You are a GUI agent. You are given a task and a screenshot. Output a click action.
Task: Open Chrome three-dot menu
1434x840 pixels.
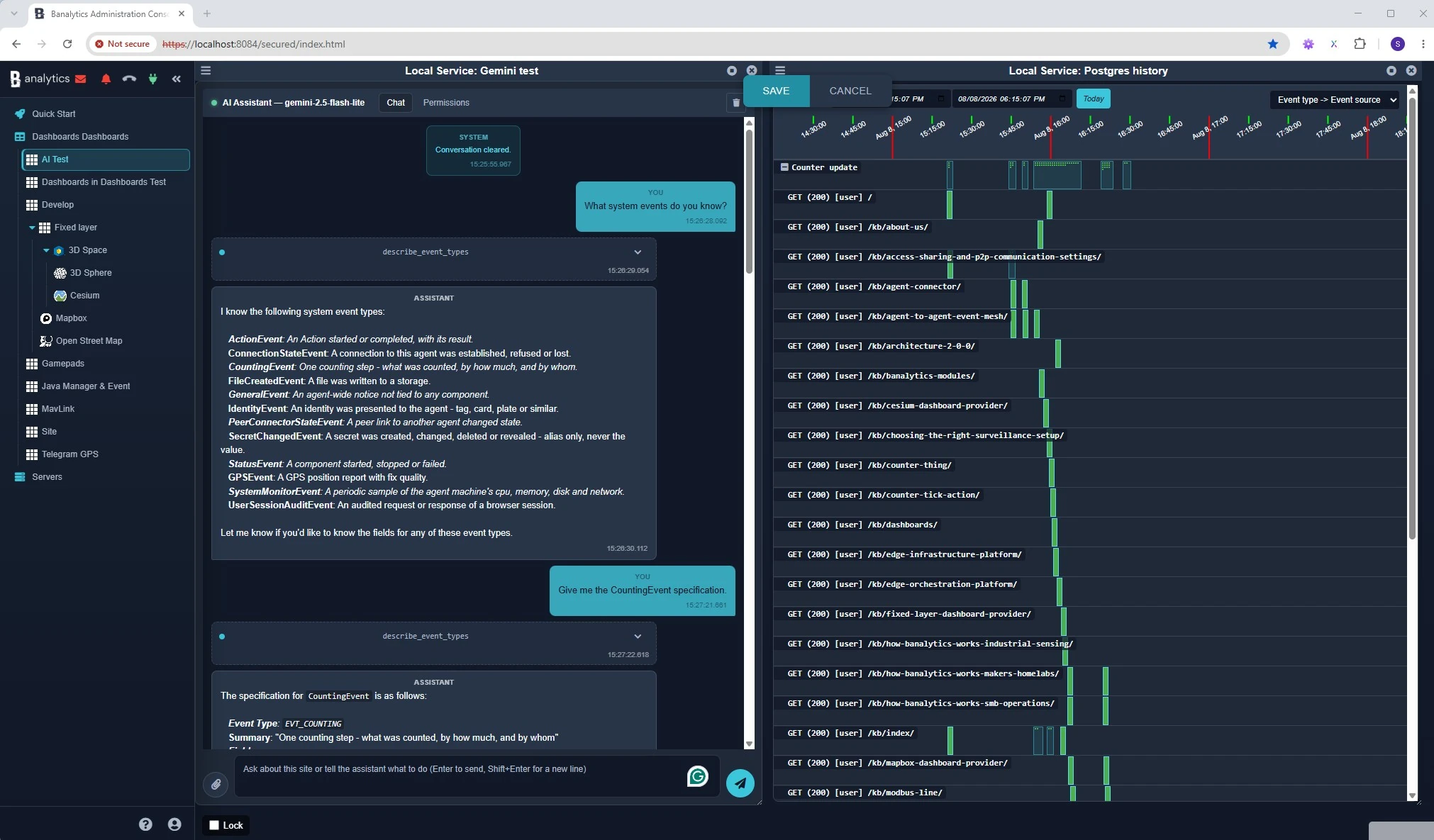click(x=1423, y=44)
